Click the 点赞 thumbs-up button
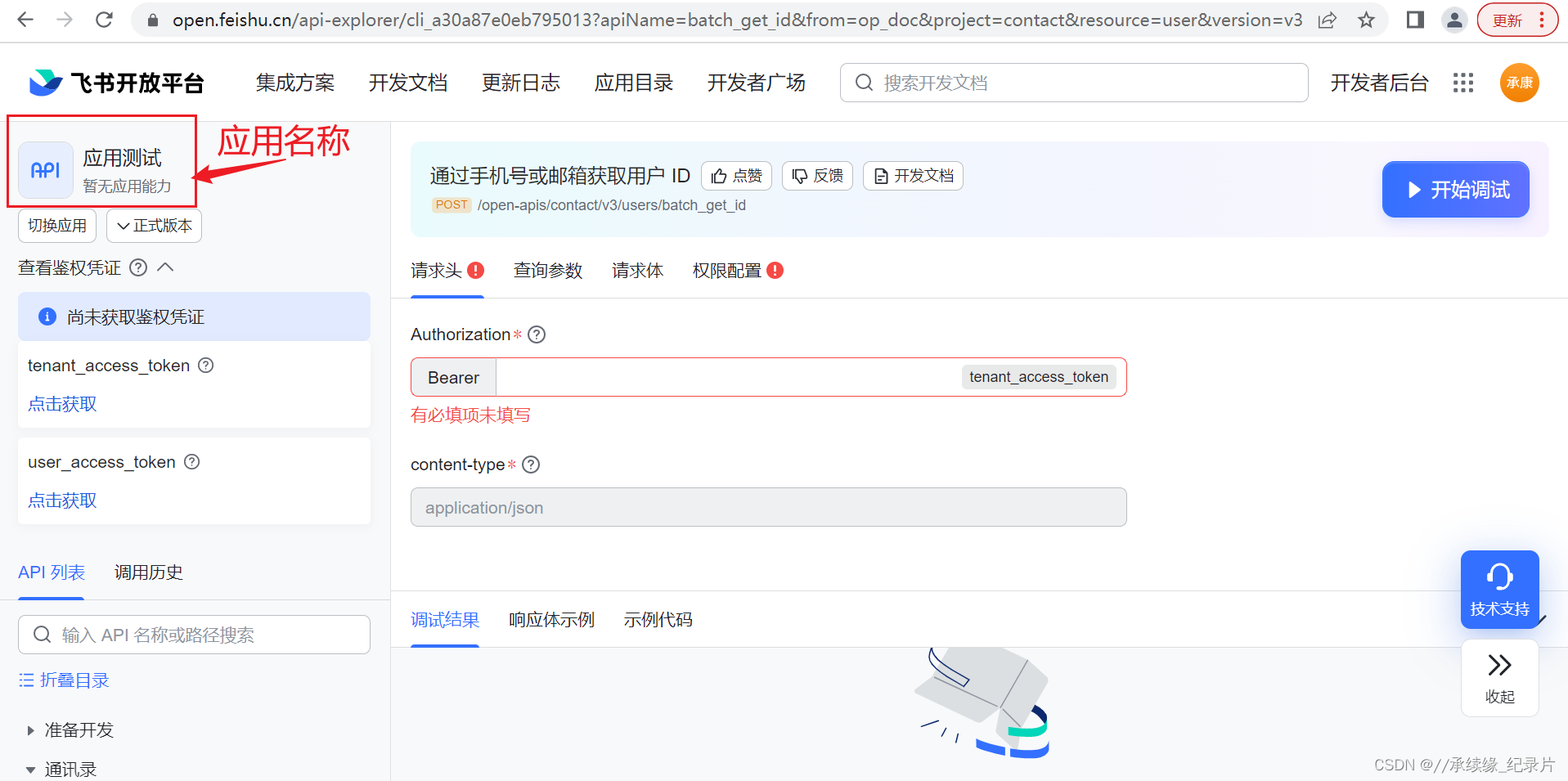 click(x=736, y=176)
